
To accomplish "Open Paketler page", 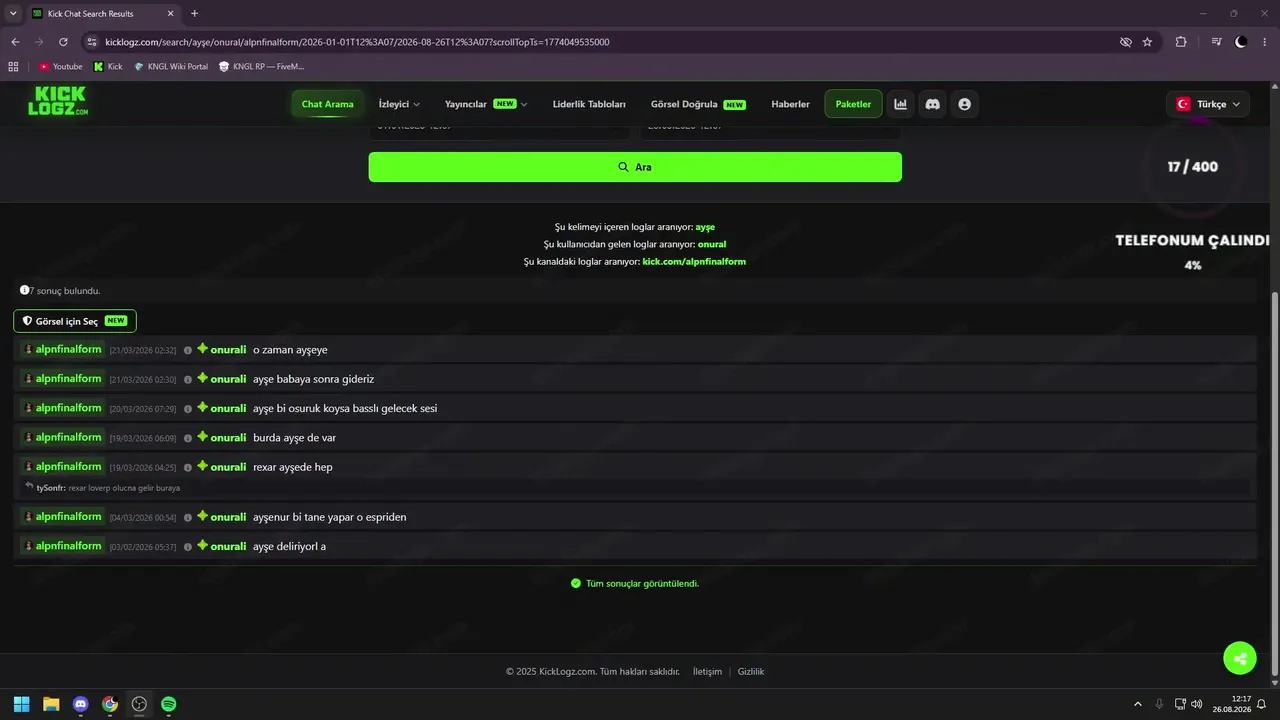I will pos(853,104).
